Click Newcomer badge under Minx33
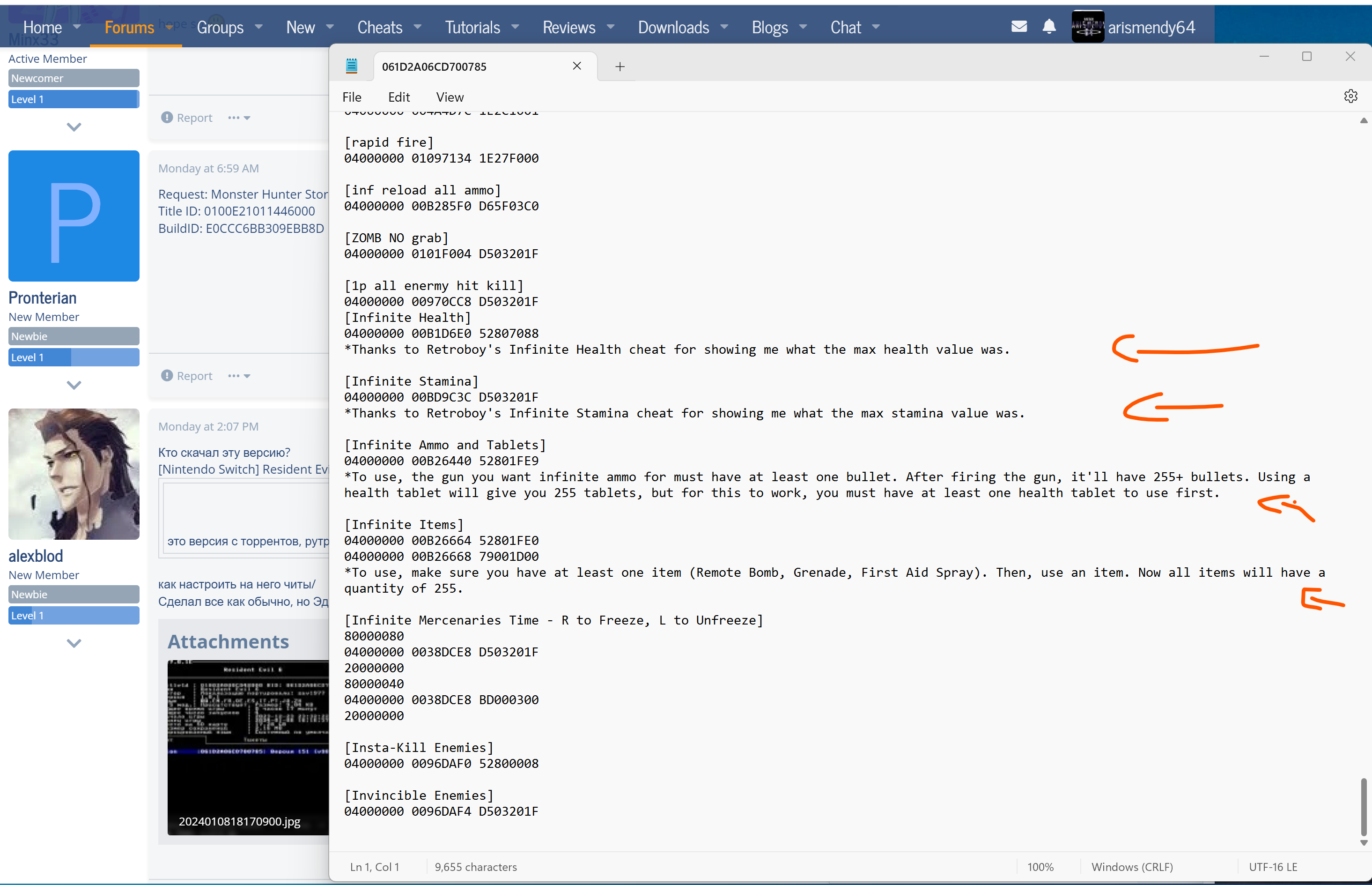The image size is (1372, 885). click(x=74, y=78)
